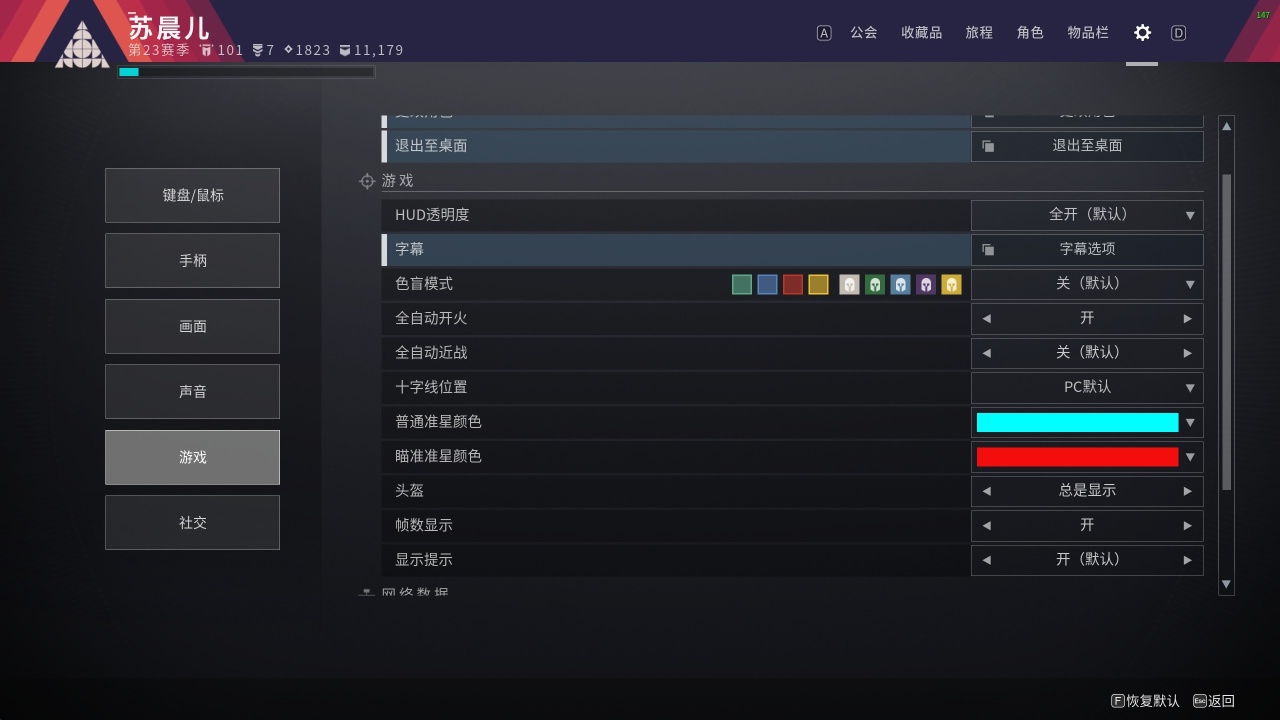Click the triangular player emblem icon
This screenshot has height=720, width=1280.
82,45
